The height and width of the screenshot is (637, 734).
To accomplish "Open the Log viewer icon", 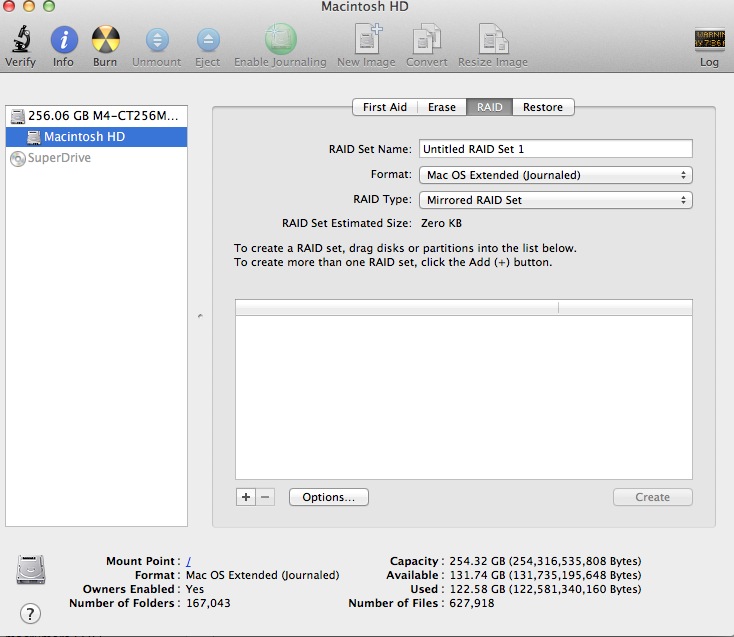I will 710,39.
